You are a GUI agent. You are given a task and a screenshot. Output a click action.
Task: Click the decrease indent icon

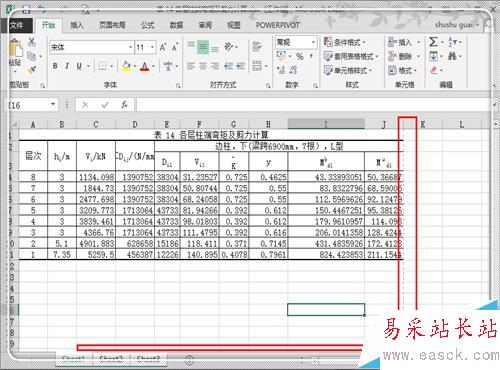(x=229, y=66)
